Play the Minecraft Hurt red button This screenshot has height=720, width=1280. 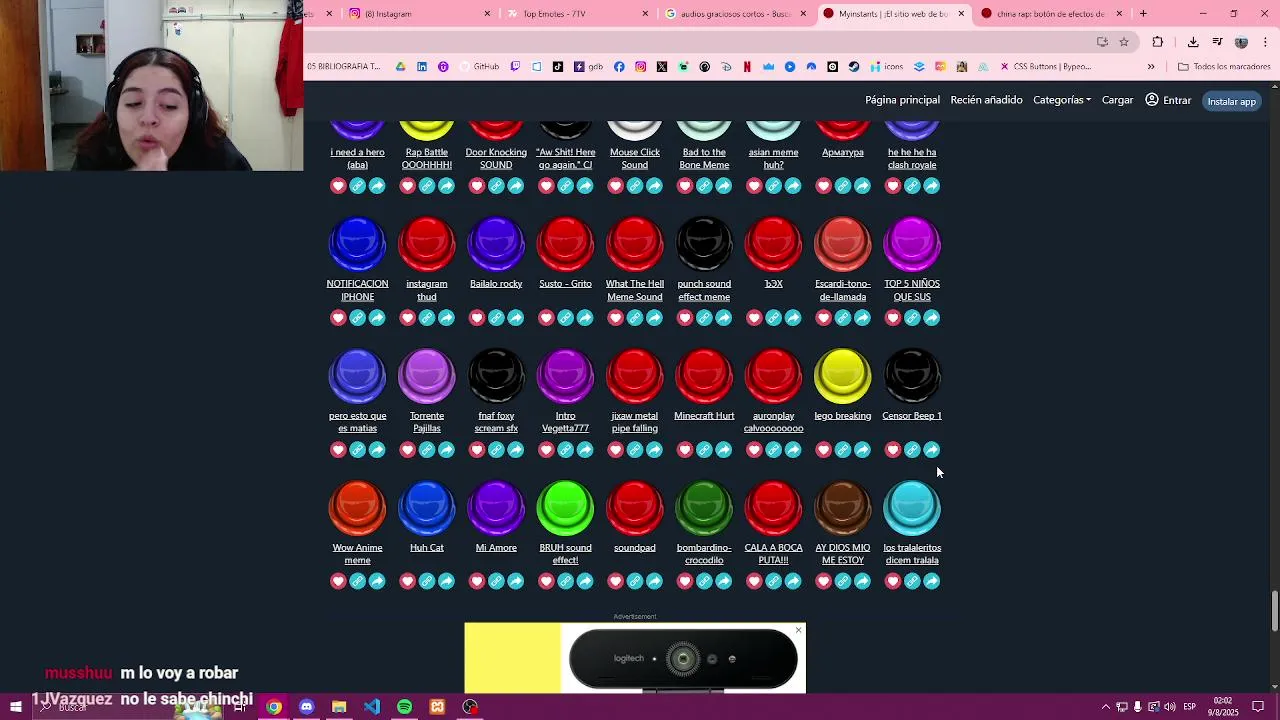[704, 376]
